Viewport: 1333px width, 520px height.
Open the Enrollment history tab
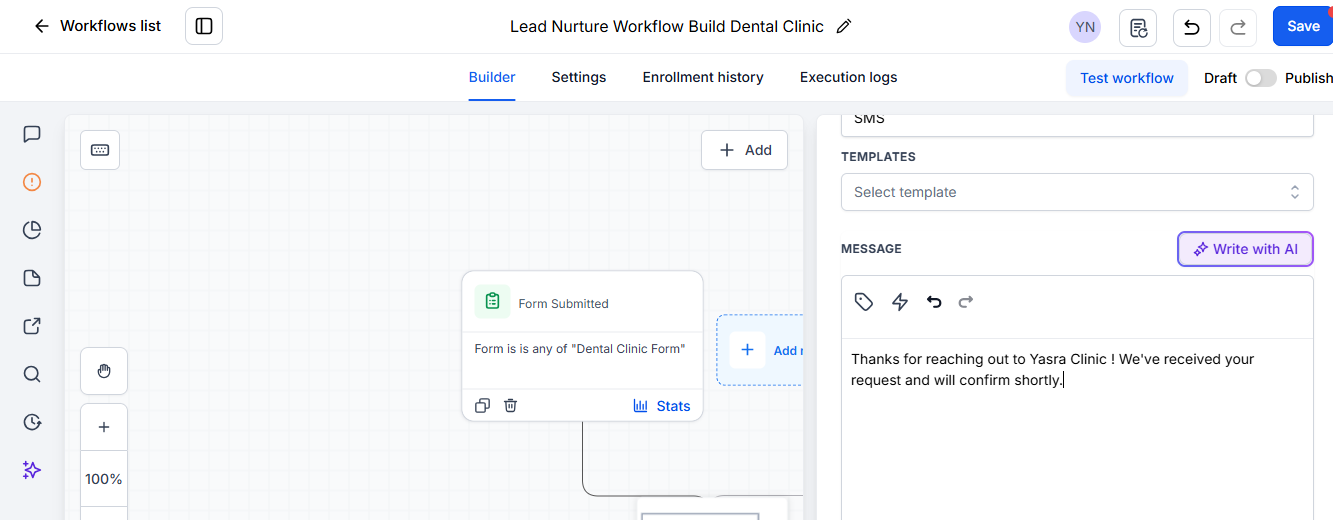703,77
